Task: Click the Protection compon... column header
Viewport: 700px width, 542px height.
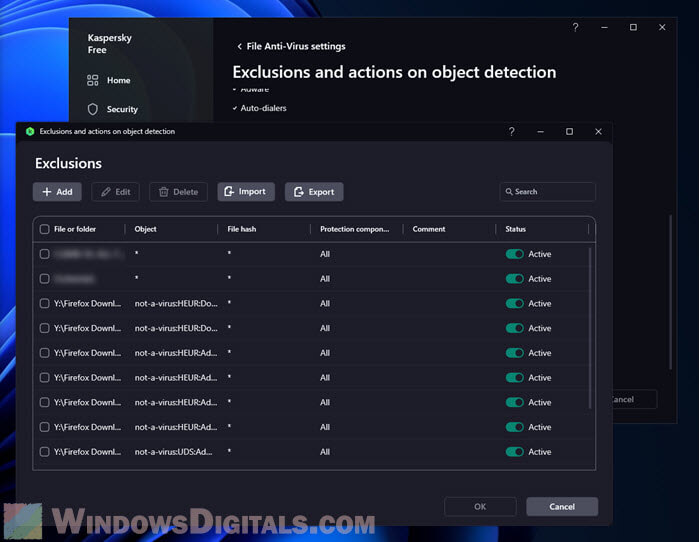Action: [354, 229]
